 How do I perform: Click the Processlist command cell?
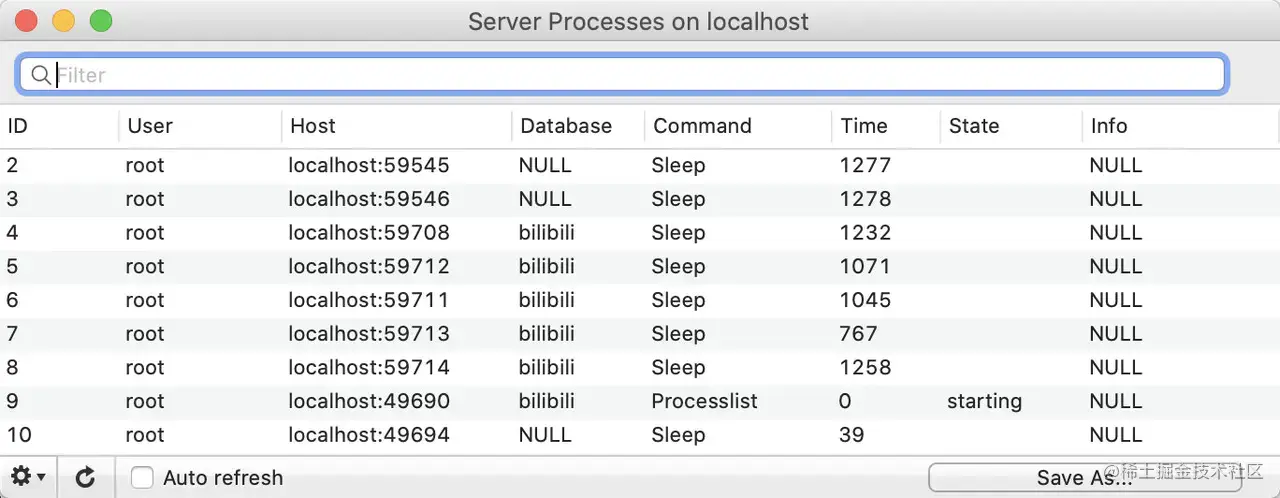click(705, 402)
